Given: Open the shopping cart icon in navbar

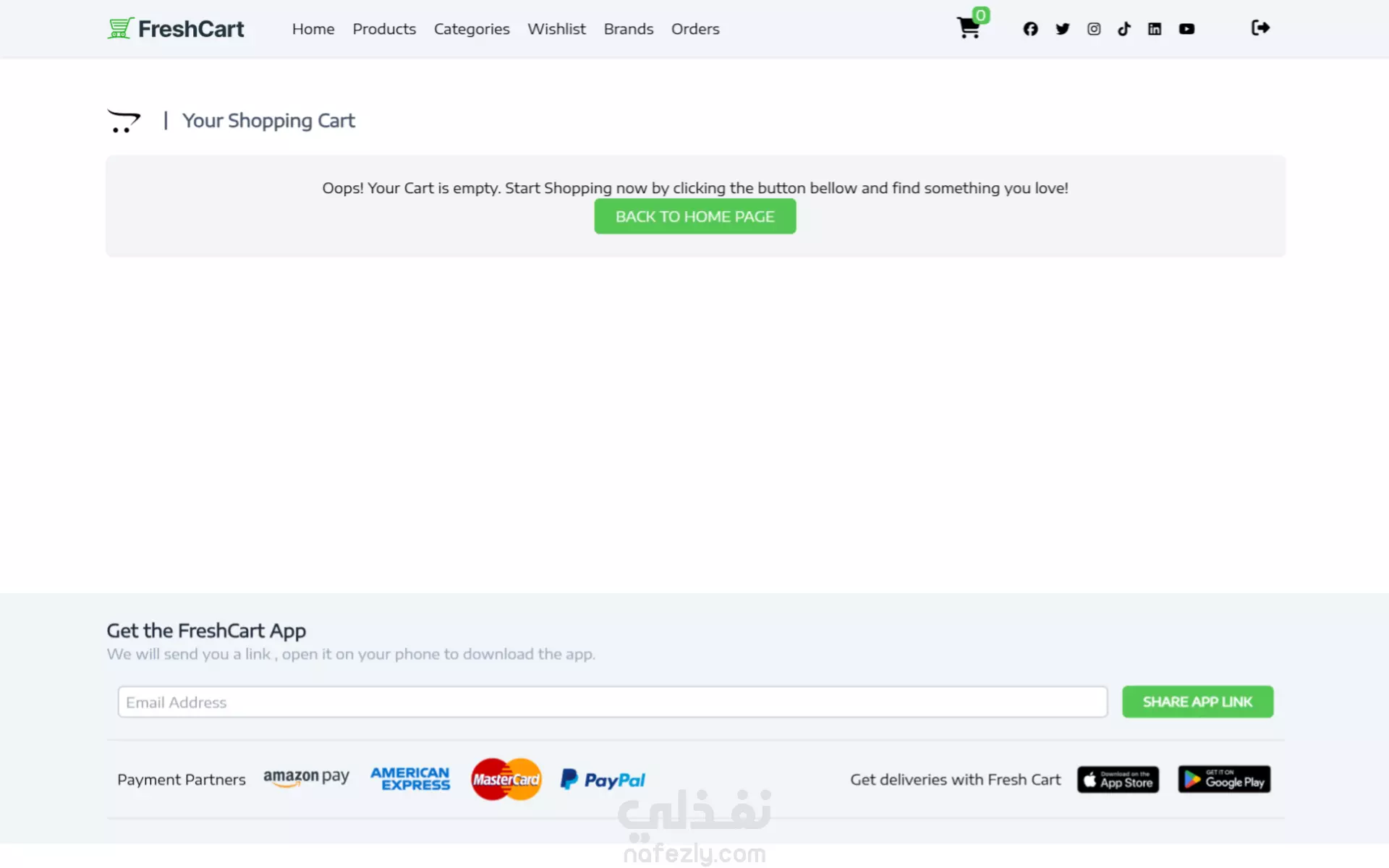Looking at the screenshot, I should coord(969,28).
